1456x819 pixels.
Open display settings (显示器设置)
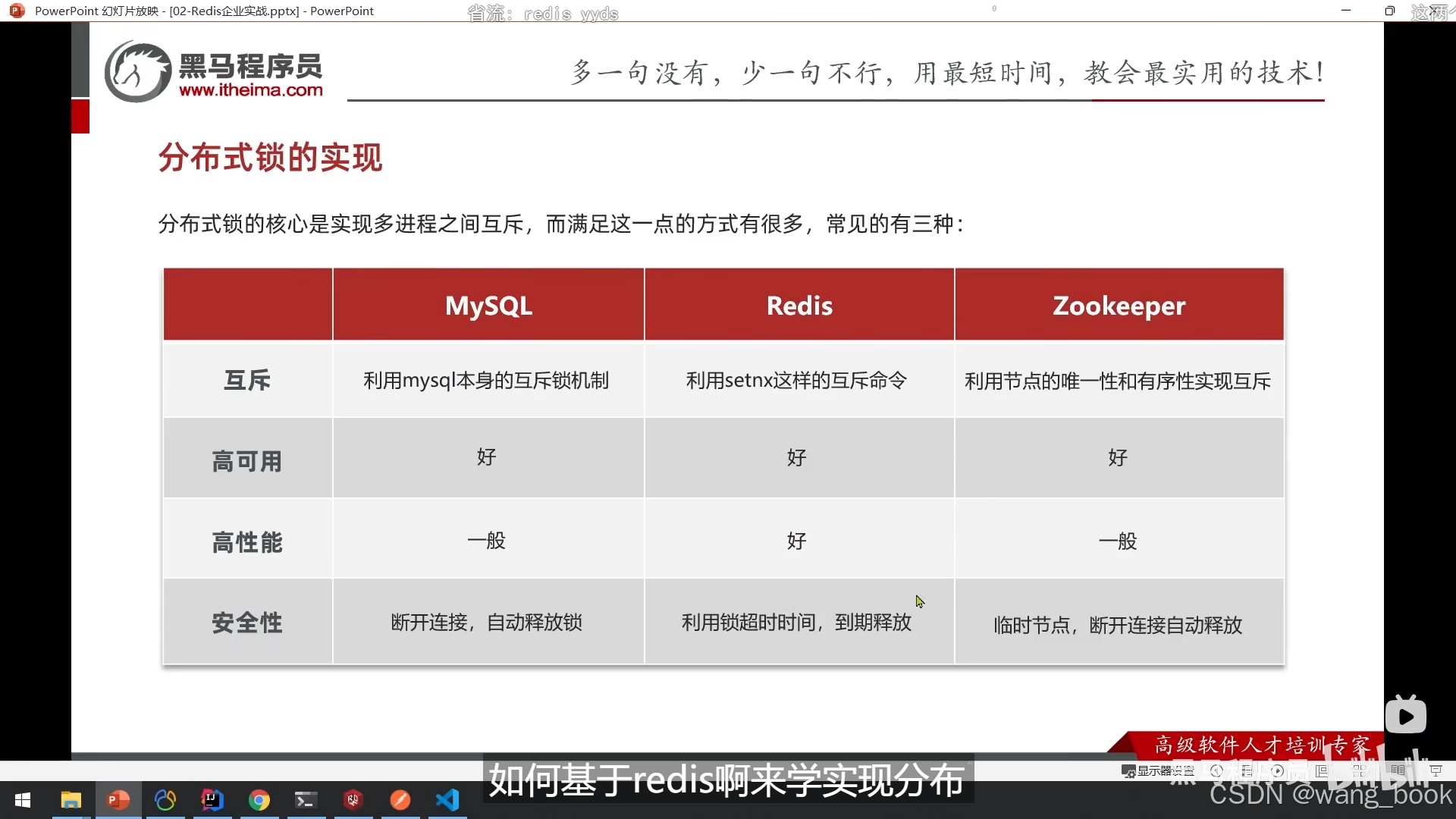tap(1158, 770)
